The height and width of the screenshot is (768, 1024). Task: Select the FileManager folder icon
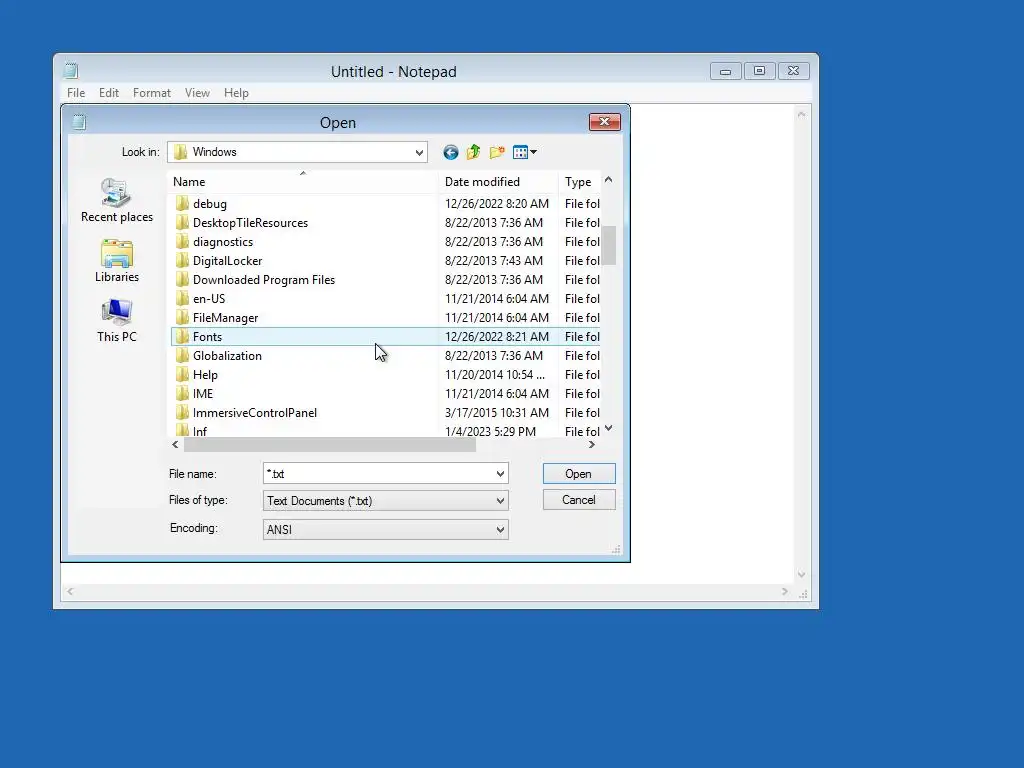tap(182, 317)
